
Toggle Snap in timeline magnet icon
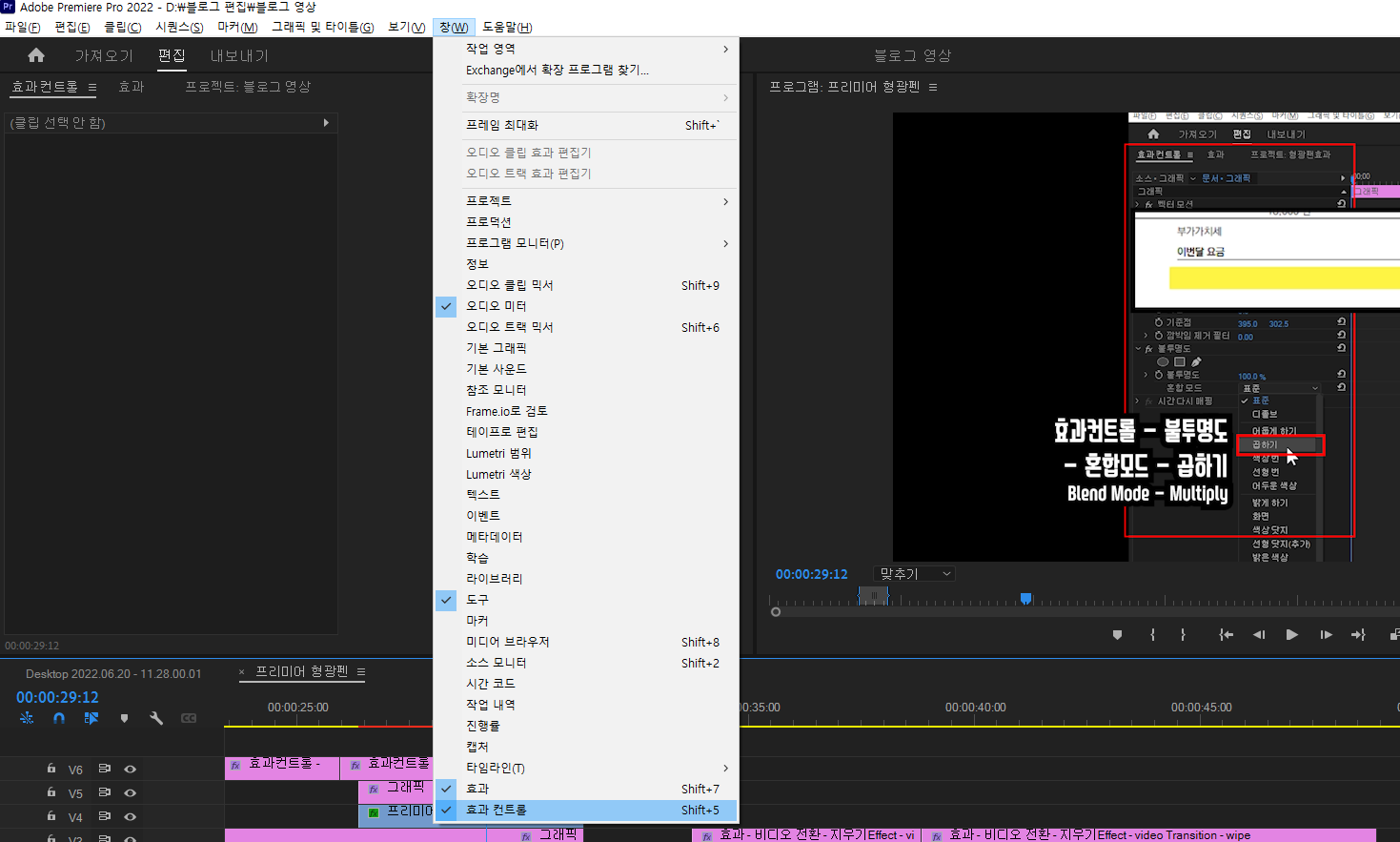59,718
